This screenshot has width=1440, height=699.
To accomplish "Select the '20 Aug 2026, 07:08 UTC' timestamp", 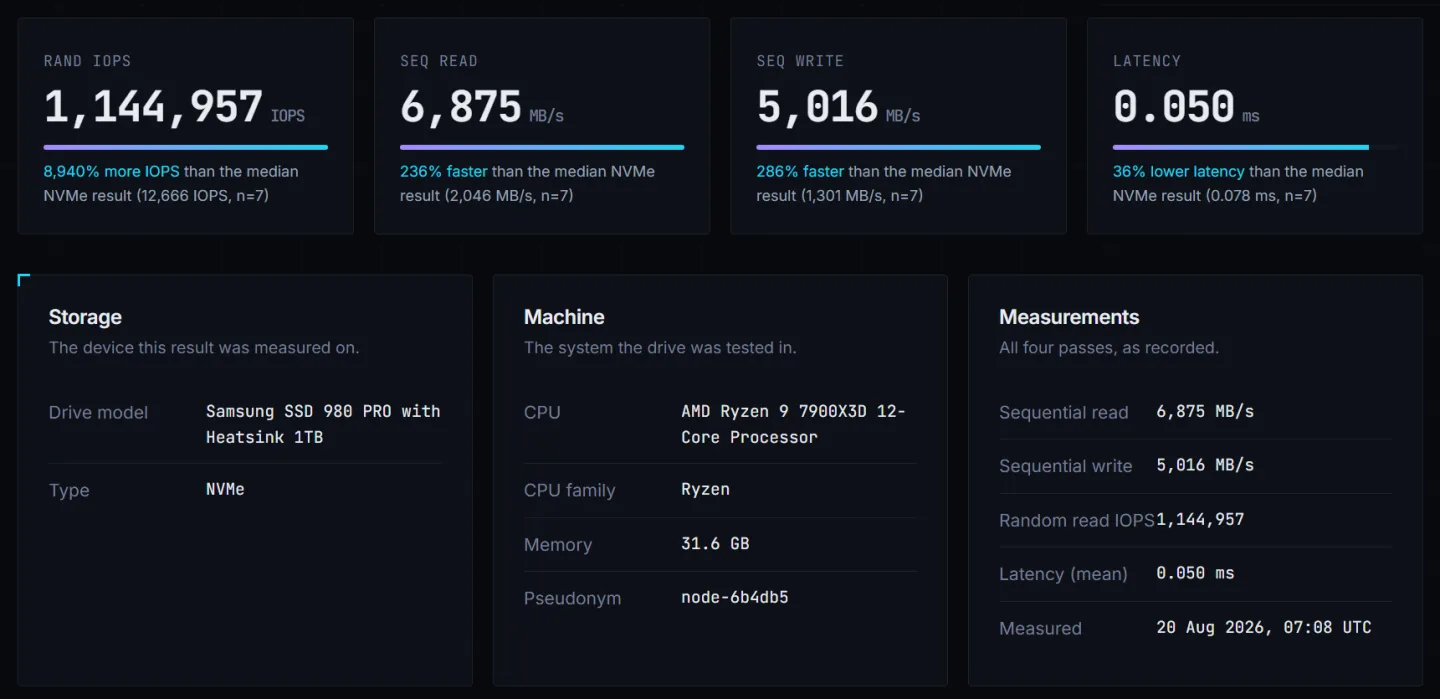I will point(1264,627).
